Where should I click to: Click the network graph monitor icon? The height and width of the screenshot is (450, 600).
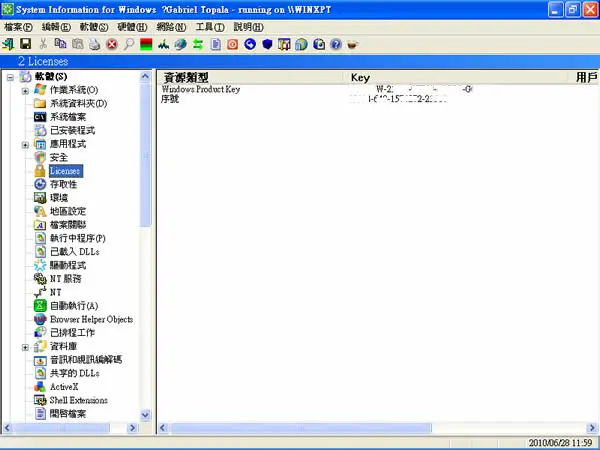[163, 44]
